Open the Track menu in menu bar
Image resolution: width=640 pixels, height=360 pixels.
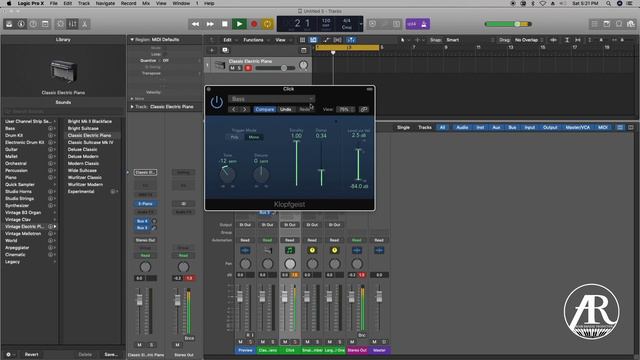click(84, 3)
